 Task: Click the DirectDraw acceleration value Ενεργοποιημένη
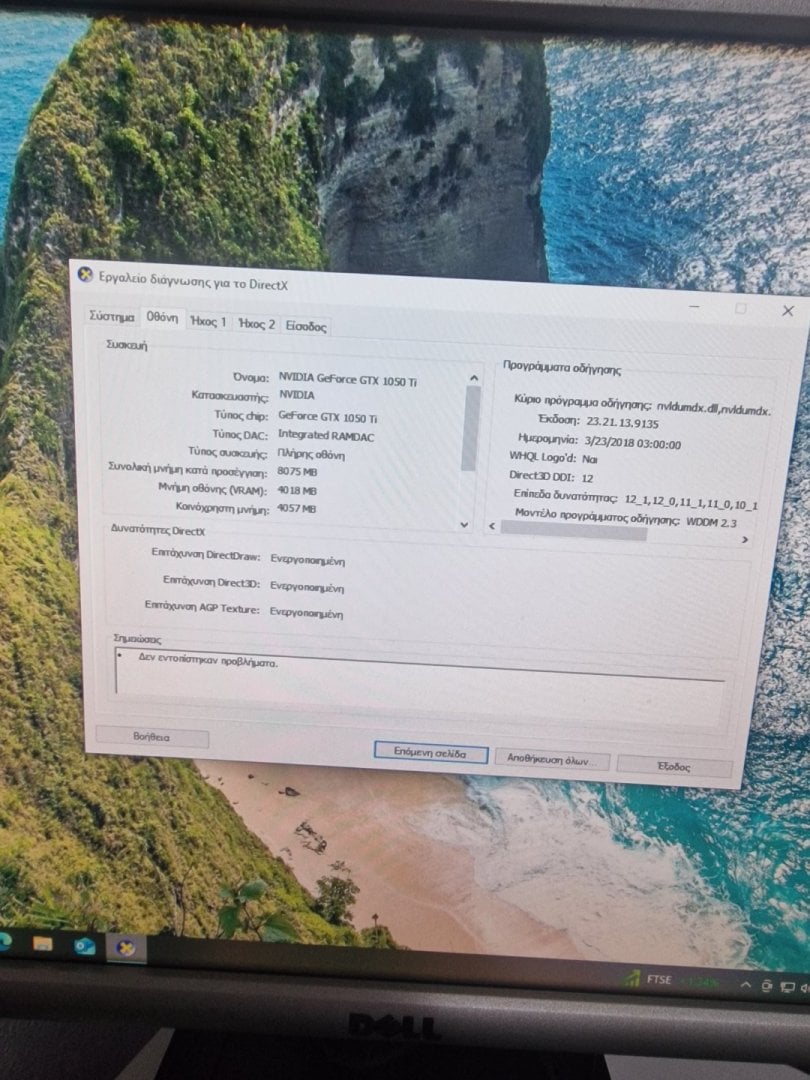pos(307,559)
